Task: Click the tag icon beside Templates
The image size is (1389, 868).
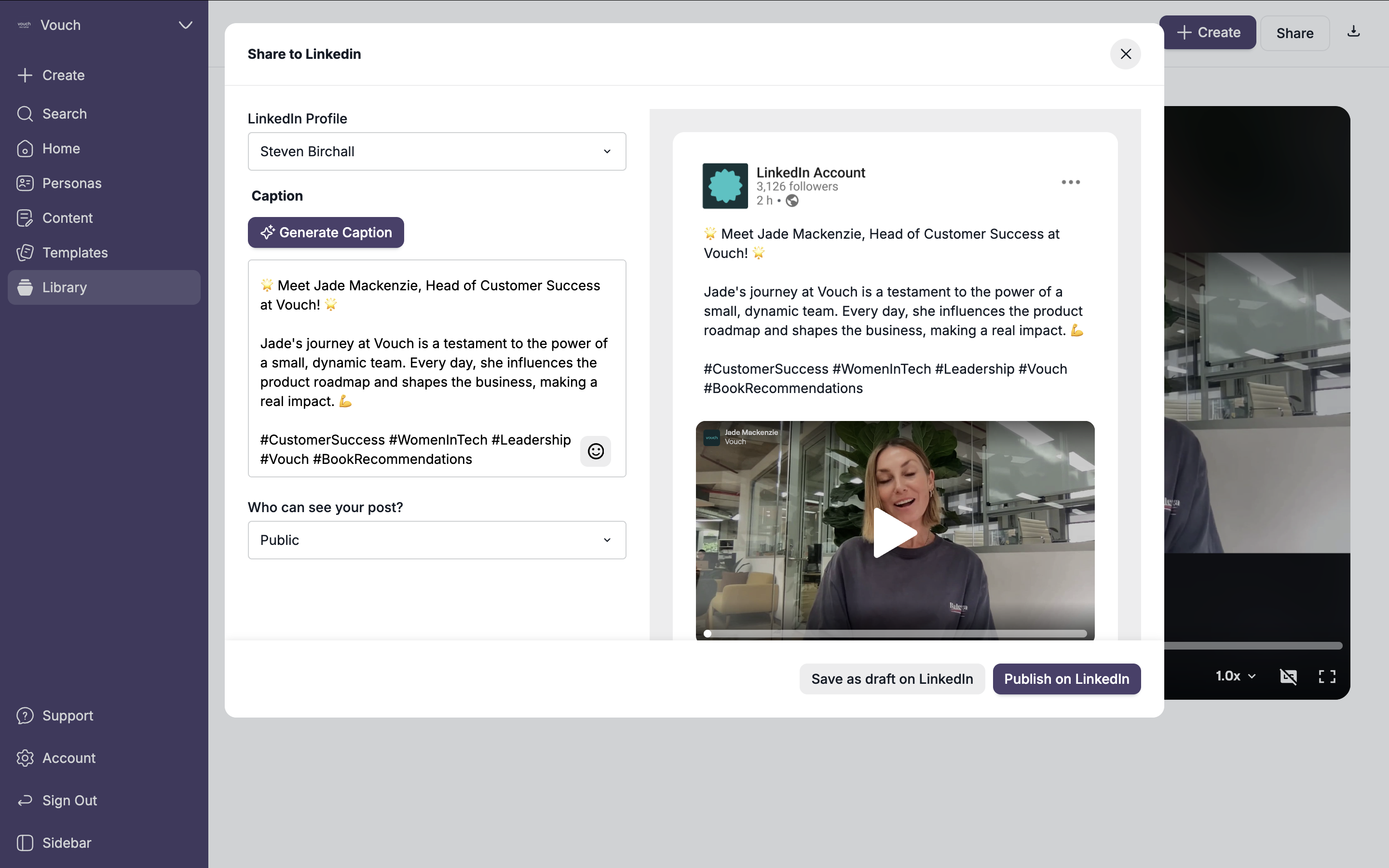Action: click(25, 253)
